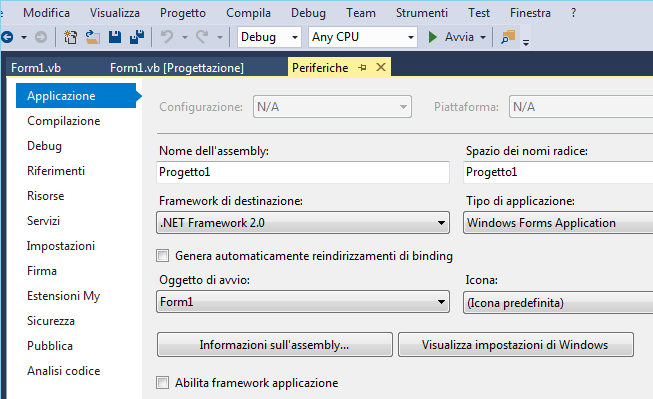The height and width of the screenshot is (399, 653).
Task: Open the Team menu
Action: [361, 13]
